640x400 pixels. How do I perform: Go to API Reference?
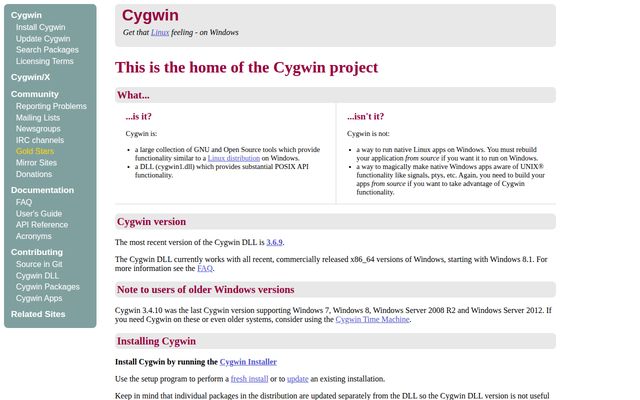tap(42, 225)
